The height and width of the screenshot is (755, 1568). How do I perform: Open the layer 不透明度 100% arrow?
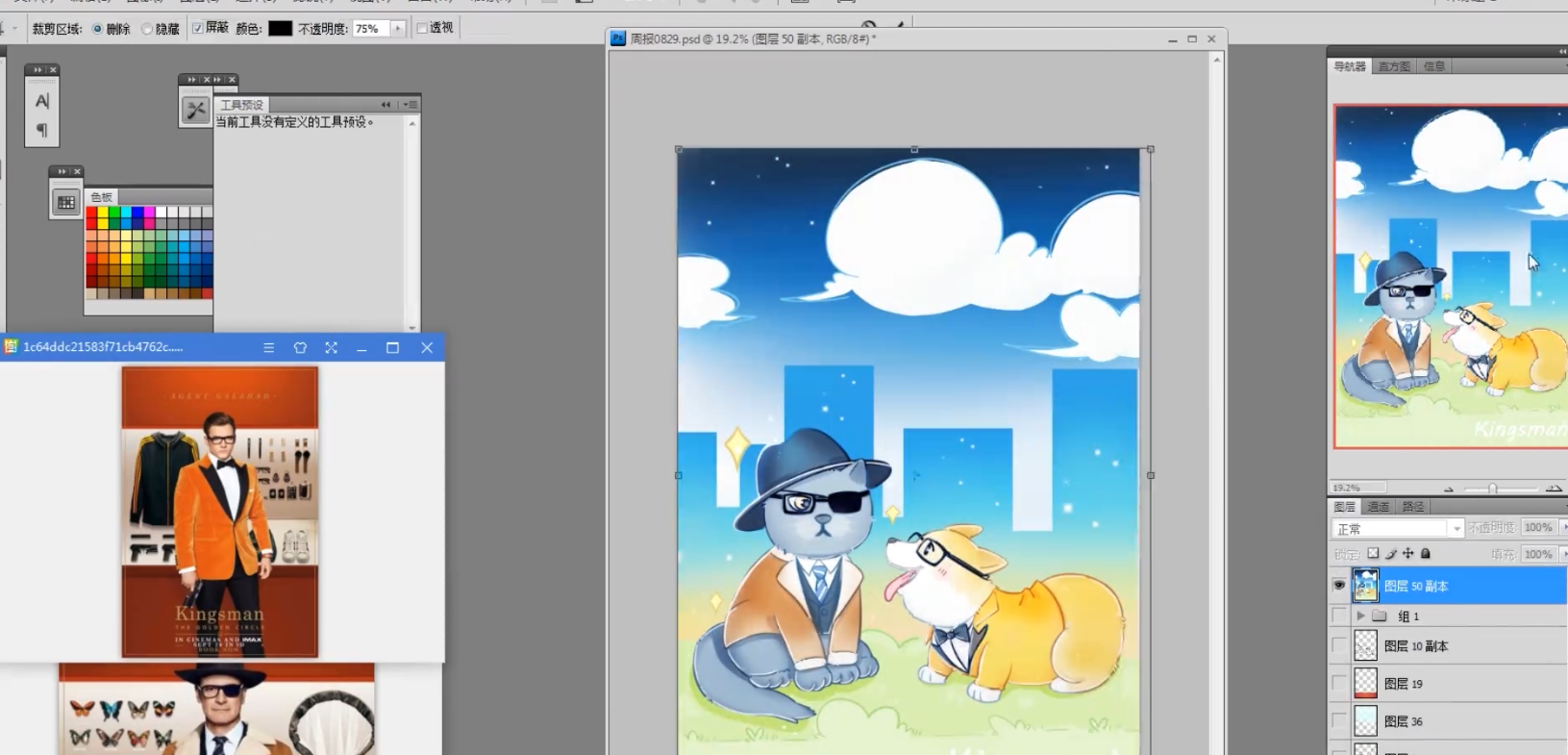coord(1563,527)
